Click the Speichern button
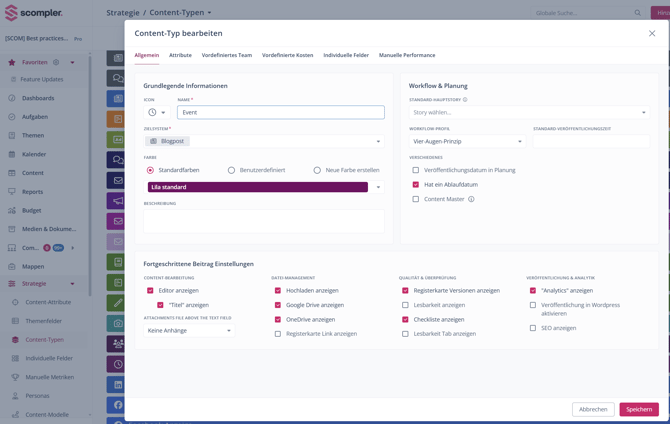670x424 pixels. point(638,409)
